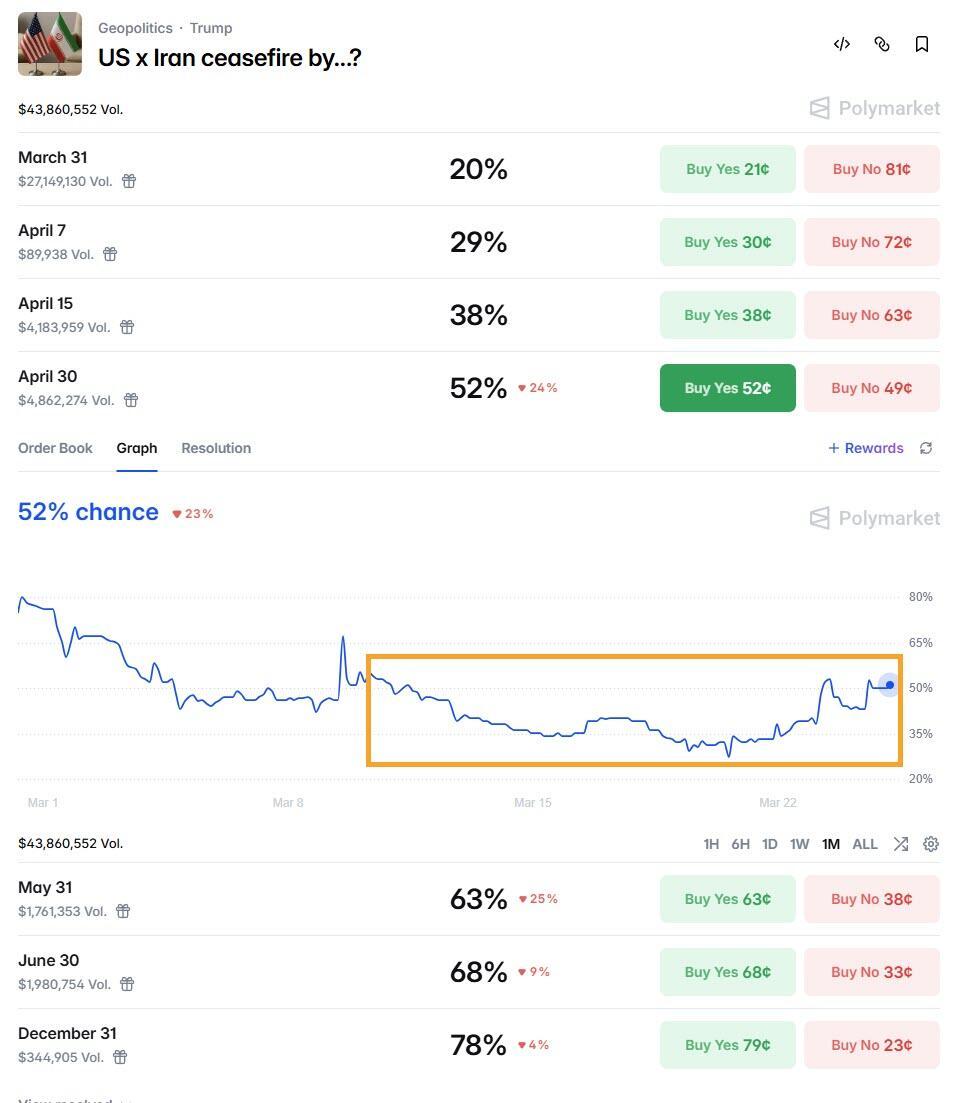This screenshot has width=970, height=1103.
Task: Switch to the Order Book tab
Action: coord(55,448)
